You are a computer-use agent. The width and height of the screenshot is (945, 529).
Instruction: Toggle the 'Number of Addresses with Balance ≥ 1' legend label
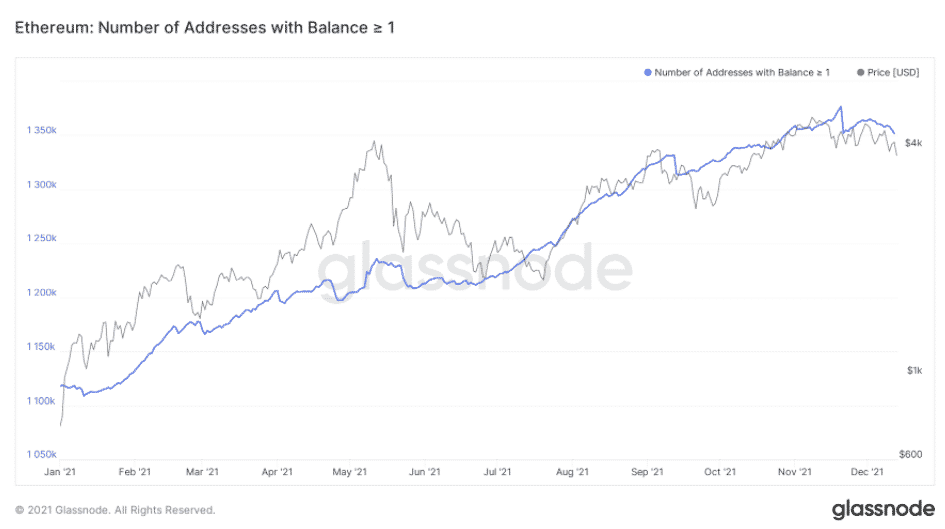coord(742,72)
